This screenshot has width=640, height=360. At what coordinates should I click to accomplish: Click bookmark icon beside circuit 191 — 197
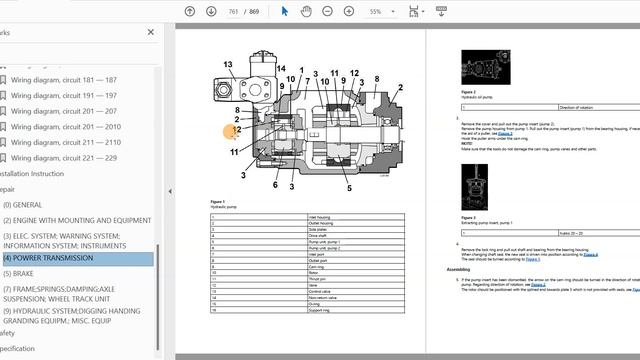tap(3, 96)
